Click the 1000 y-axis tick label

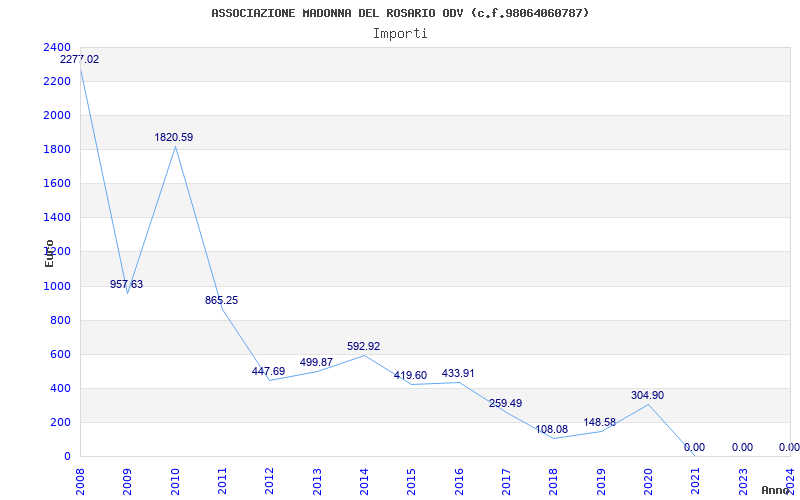[57, 286]
